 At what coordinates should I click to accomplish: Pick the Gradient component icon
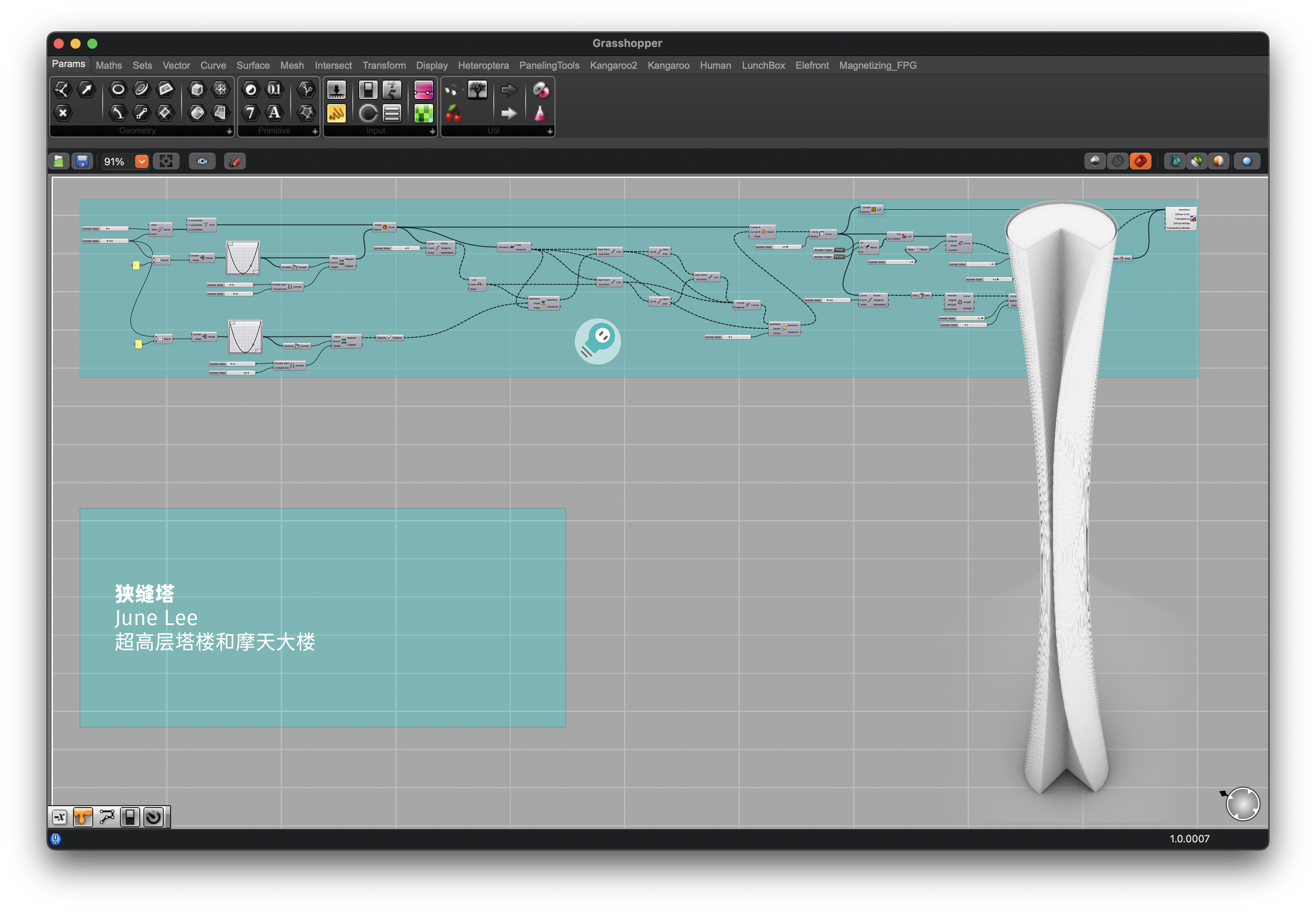(423, 90)
